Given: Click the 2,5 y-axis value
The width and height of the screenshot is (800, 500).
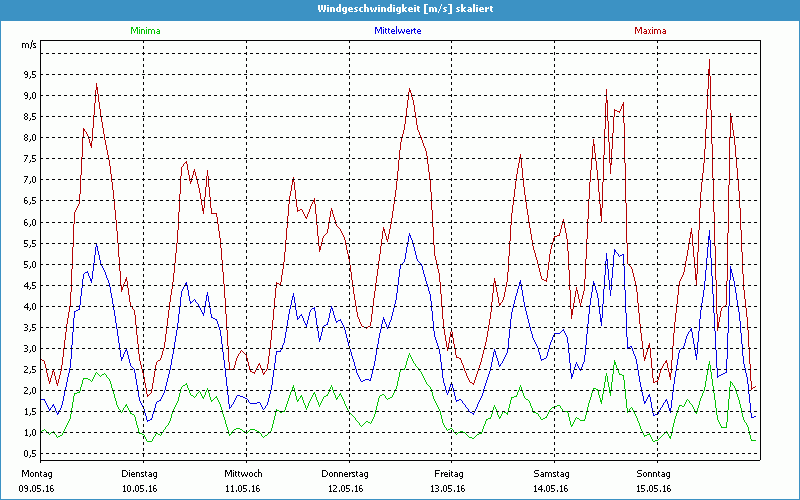Looking at the screenshot, I should coord(30,369).
